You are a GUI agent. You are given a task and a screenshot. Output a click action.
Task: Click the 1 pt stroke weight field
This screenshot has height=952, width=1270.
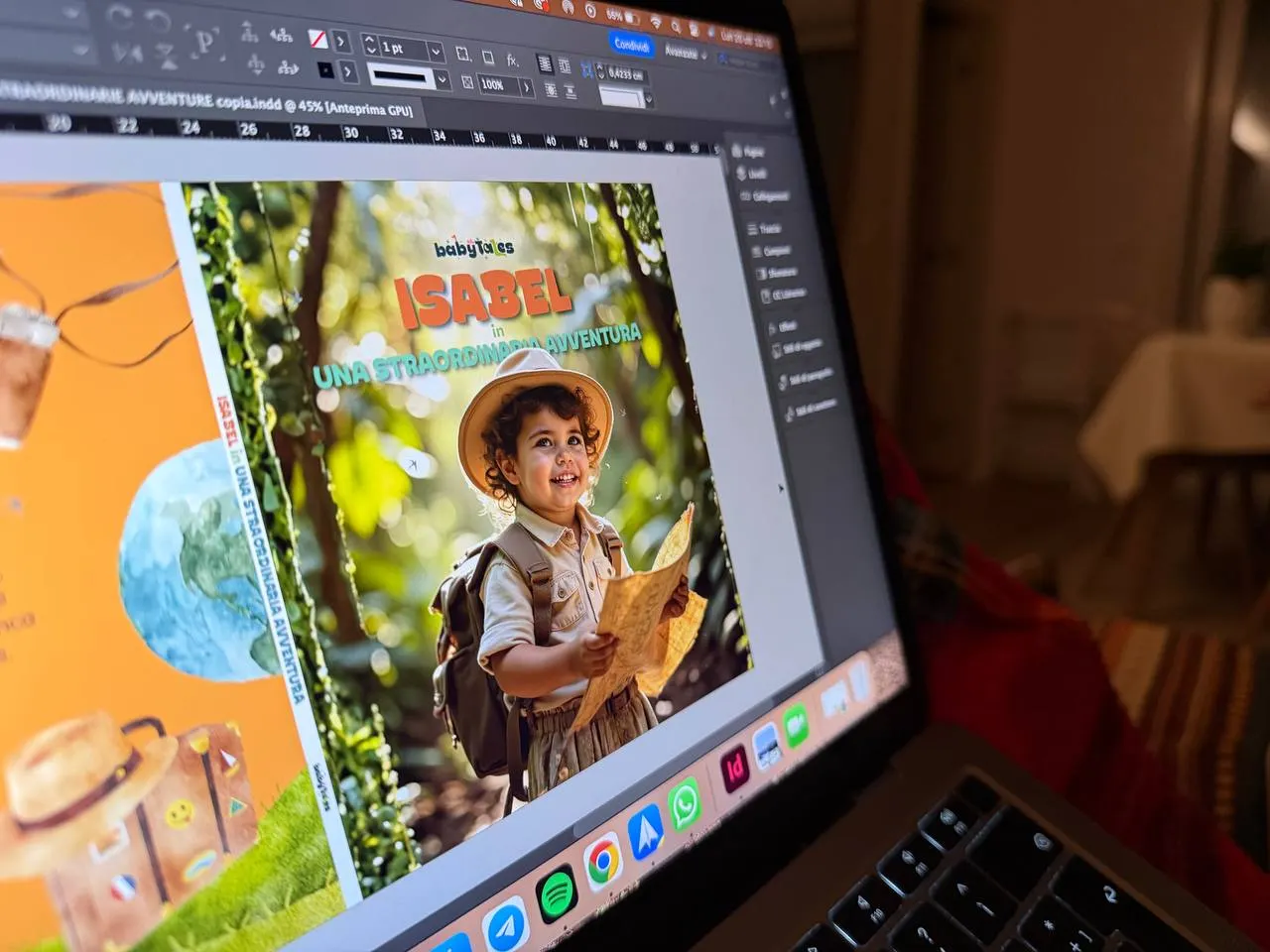(403, 49)
